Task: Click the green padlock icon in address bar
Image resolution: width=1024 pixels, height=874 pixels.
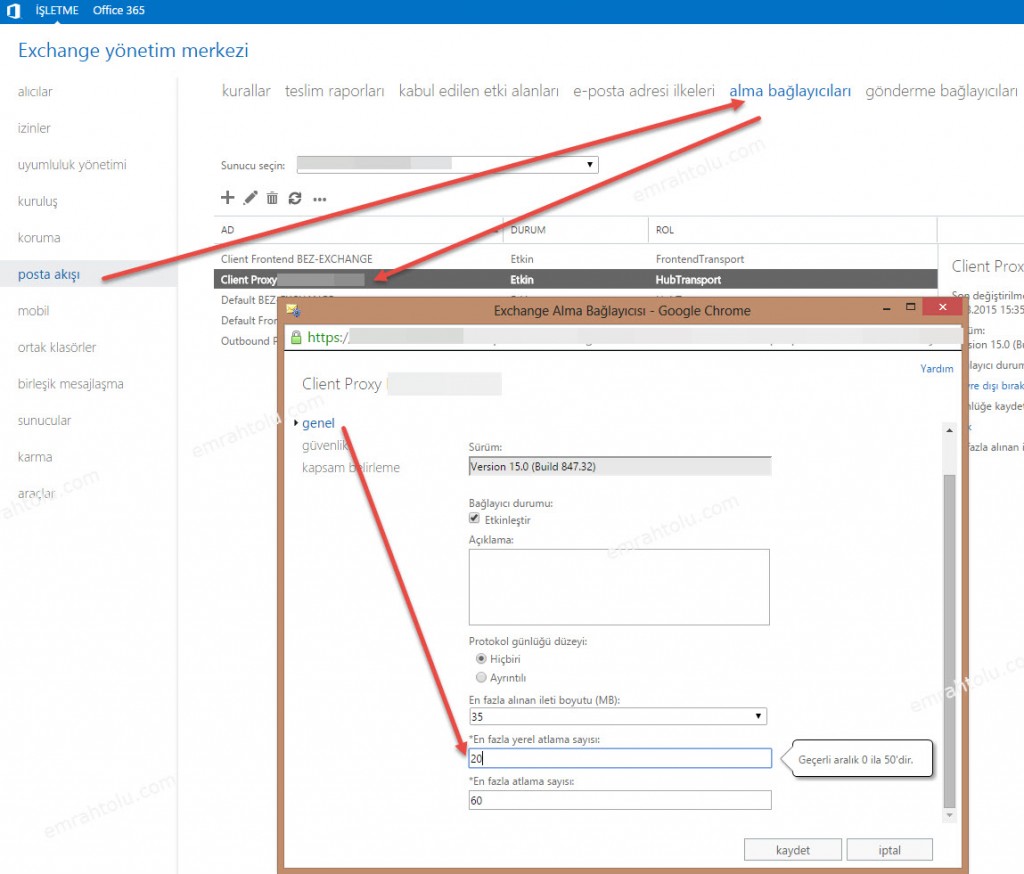Action: click(x=296, y=338)
